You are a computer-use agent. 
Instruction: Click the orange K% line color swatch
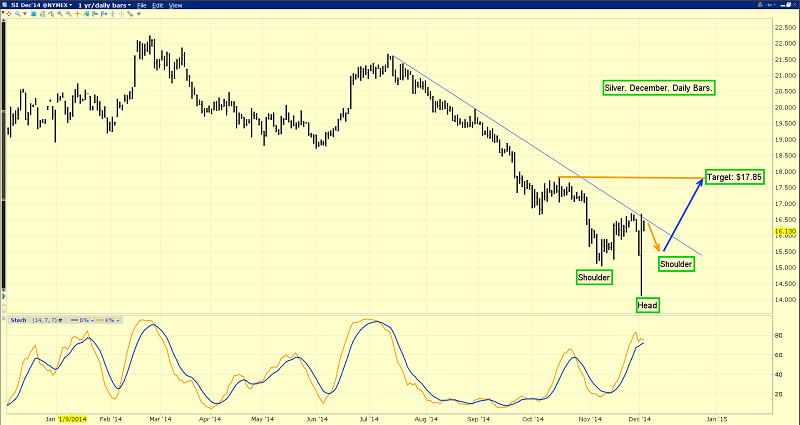[100, 320]
